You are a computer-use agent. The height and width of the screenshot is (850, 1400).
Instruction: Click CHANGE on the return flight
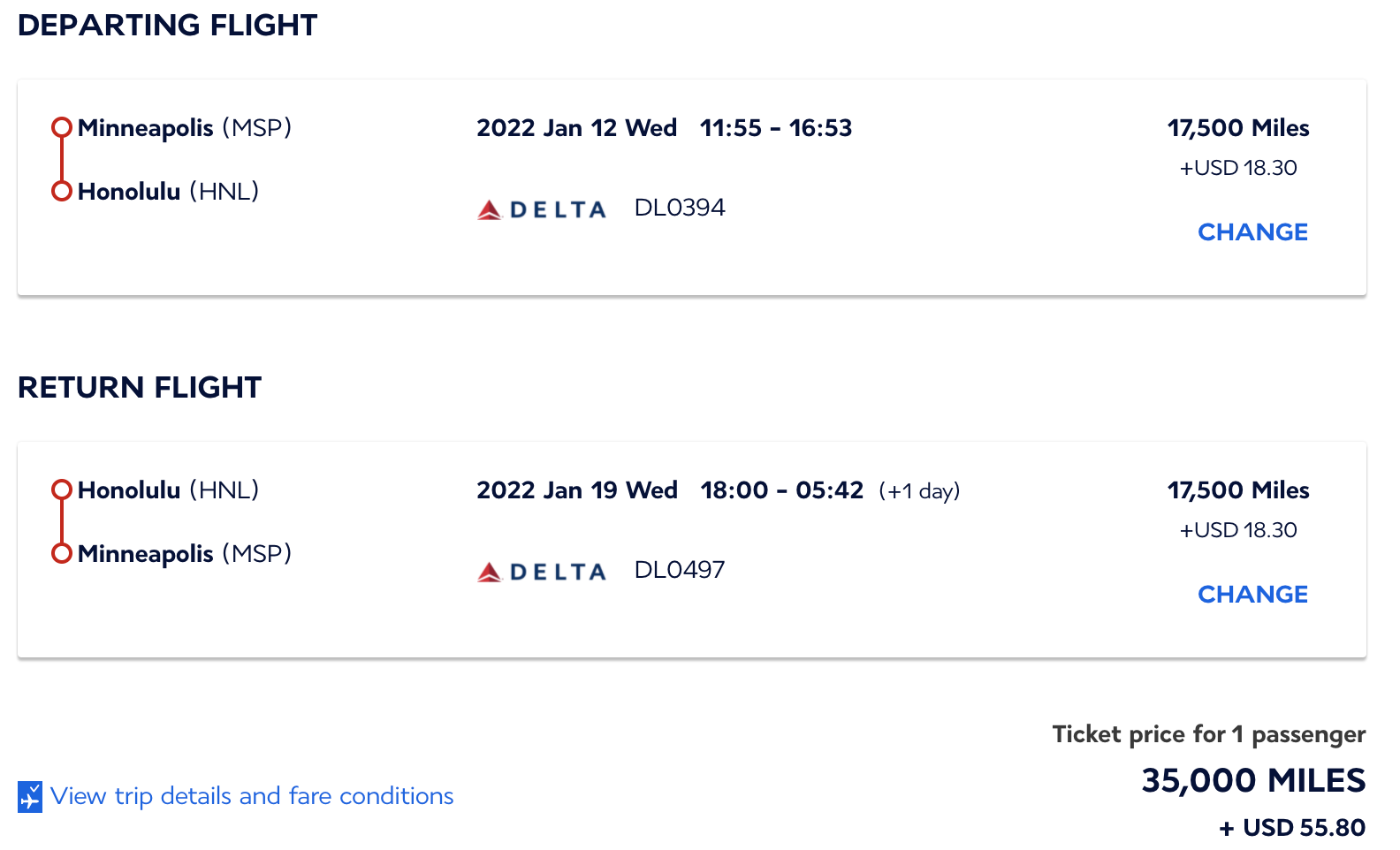pos(1252,594)
